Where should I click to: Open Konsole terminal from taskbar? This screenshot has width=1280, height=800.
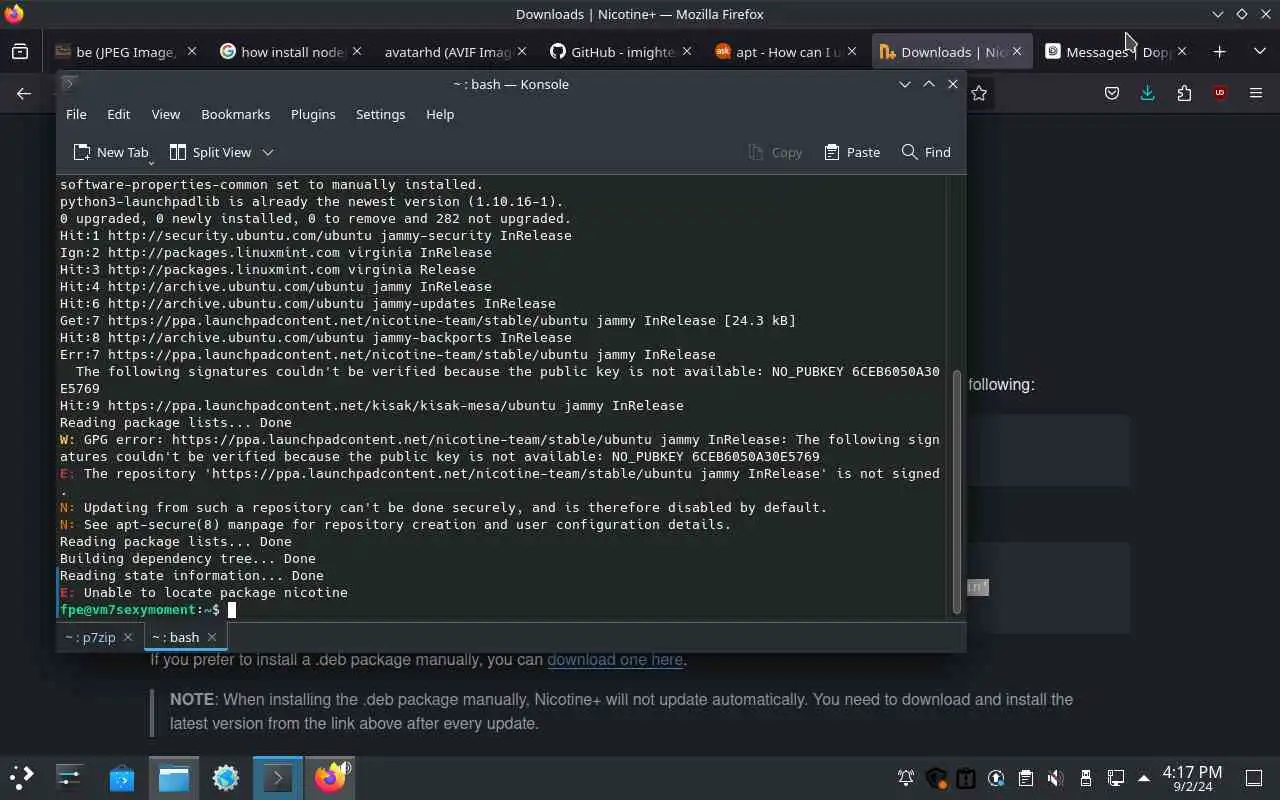pyautogui.click(x=277, y=777)
